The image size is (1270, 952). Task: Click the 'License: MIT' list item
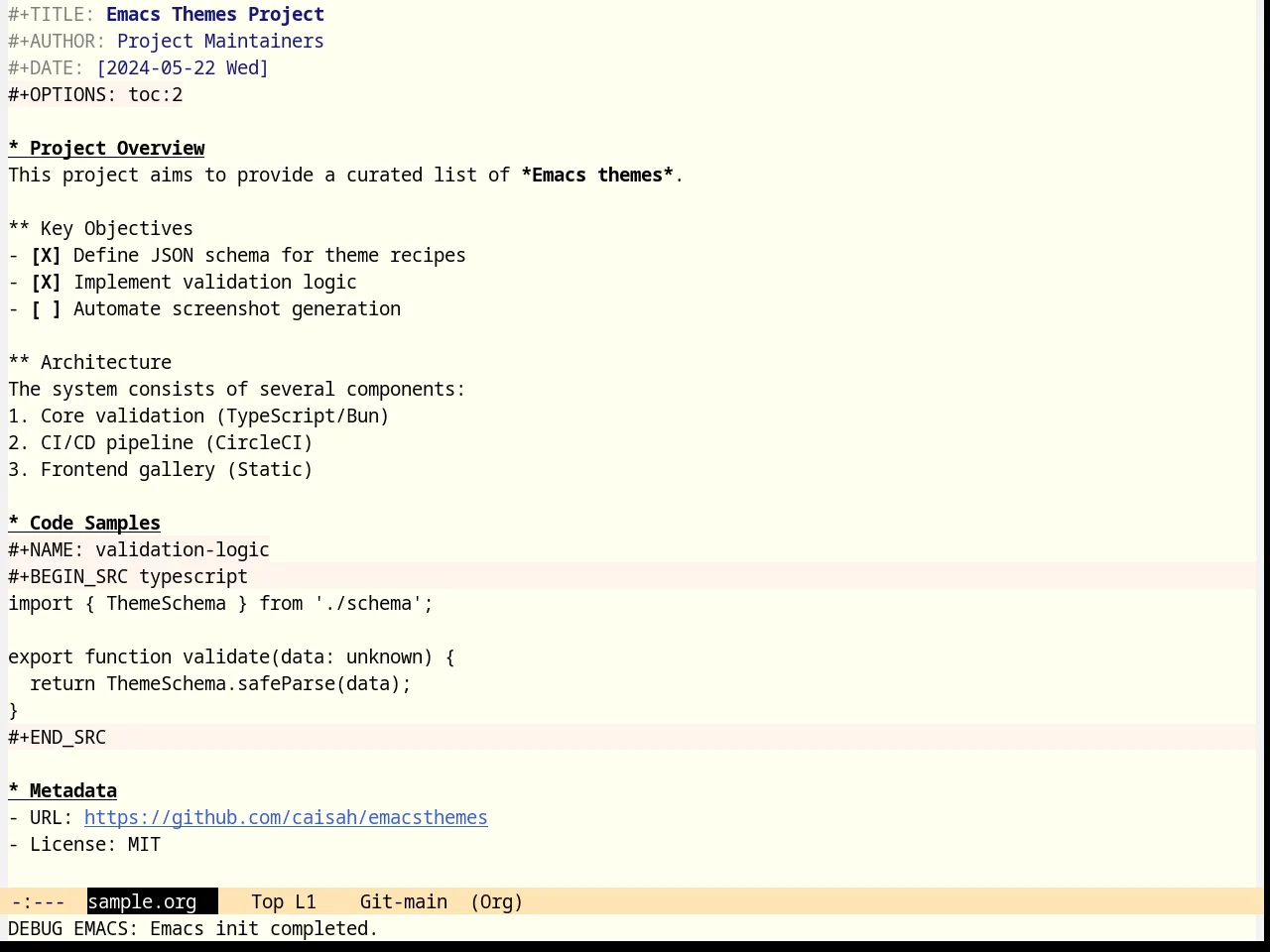[x=84, y=845]
